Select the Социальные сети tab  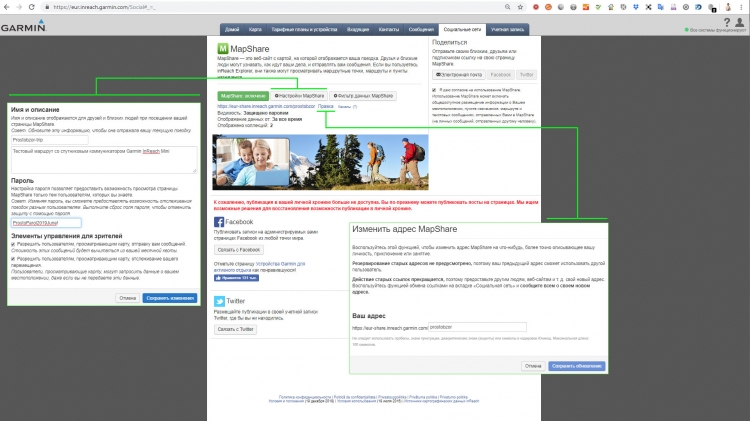pyautogui.click(x=462, y=30)
